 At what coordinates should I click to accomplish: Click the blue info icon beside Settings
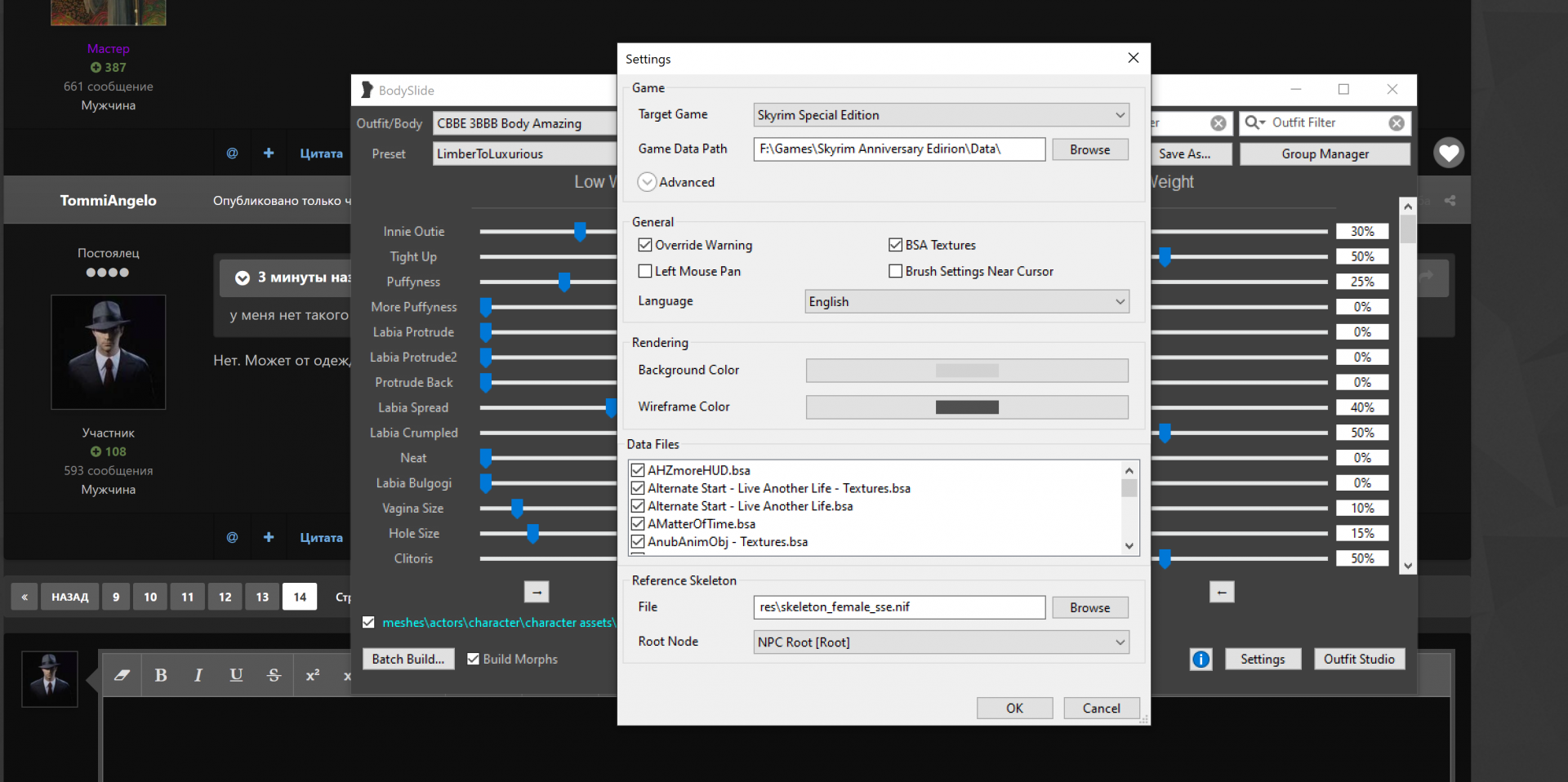click(1200, 660)
